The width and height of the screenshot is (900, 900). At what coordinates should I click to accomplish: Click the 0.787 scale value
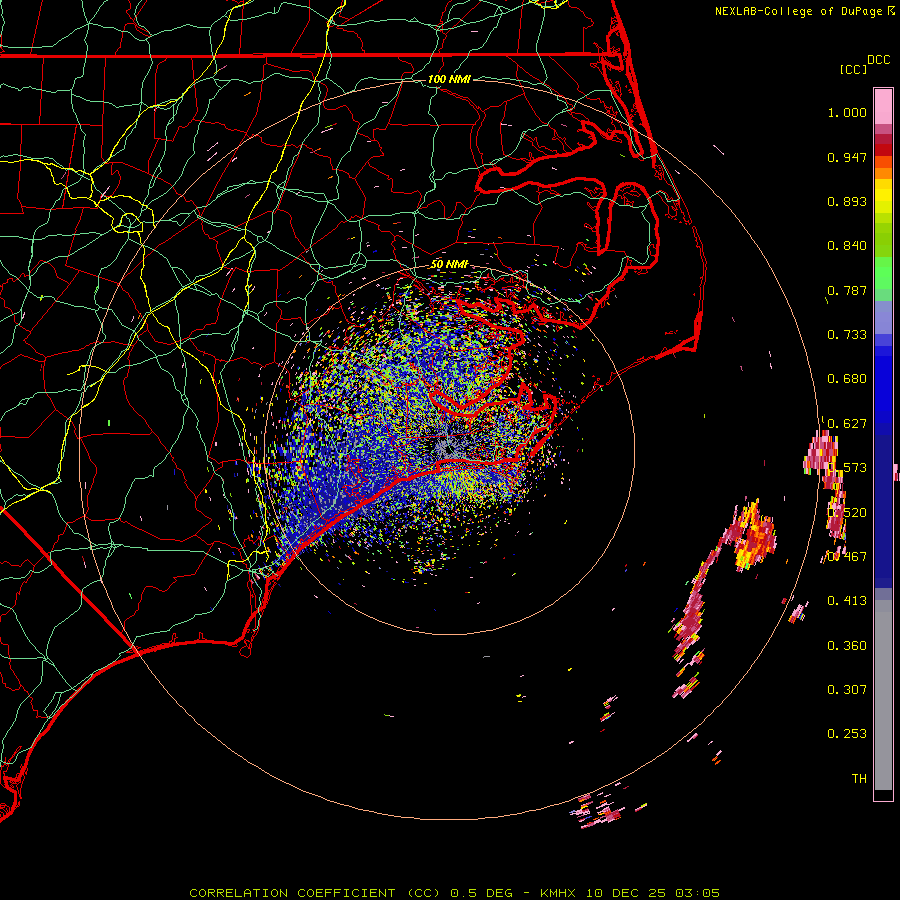point(847,290)
